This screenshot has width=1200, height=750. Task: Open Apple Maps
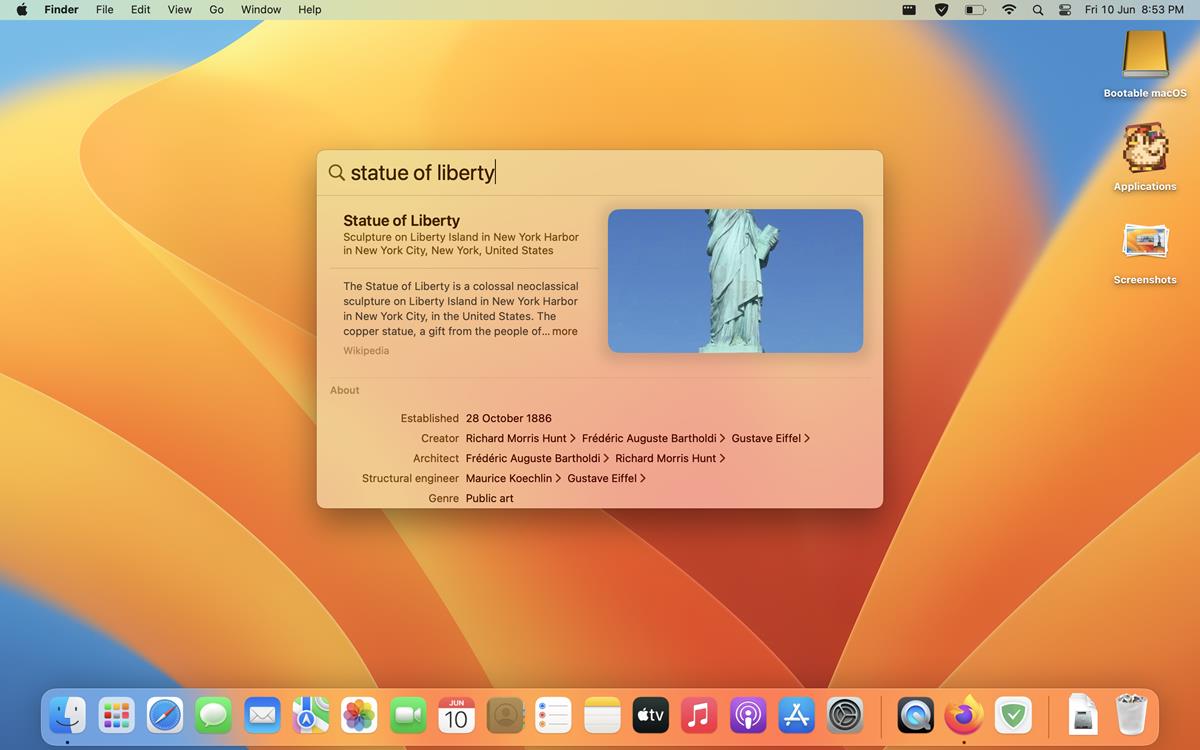(x=310, y=715)
